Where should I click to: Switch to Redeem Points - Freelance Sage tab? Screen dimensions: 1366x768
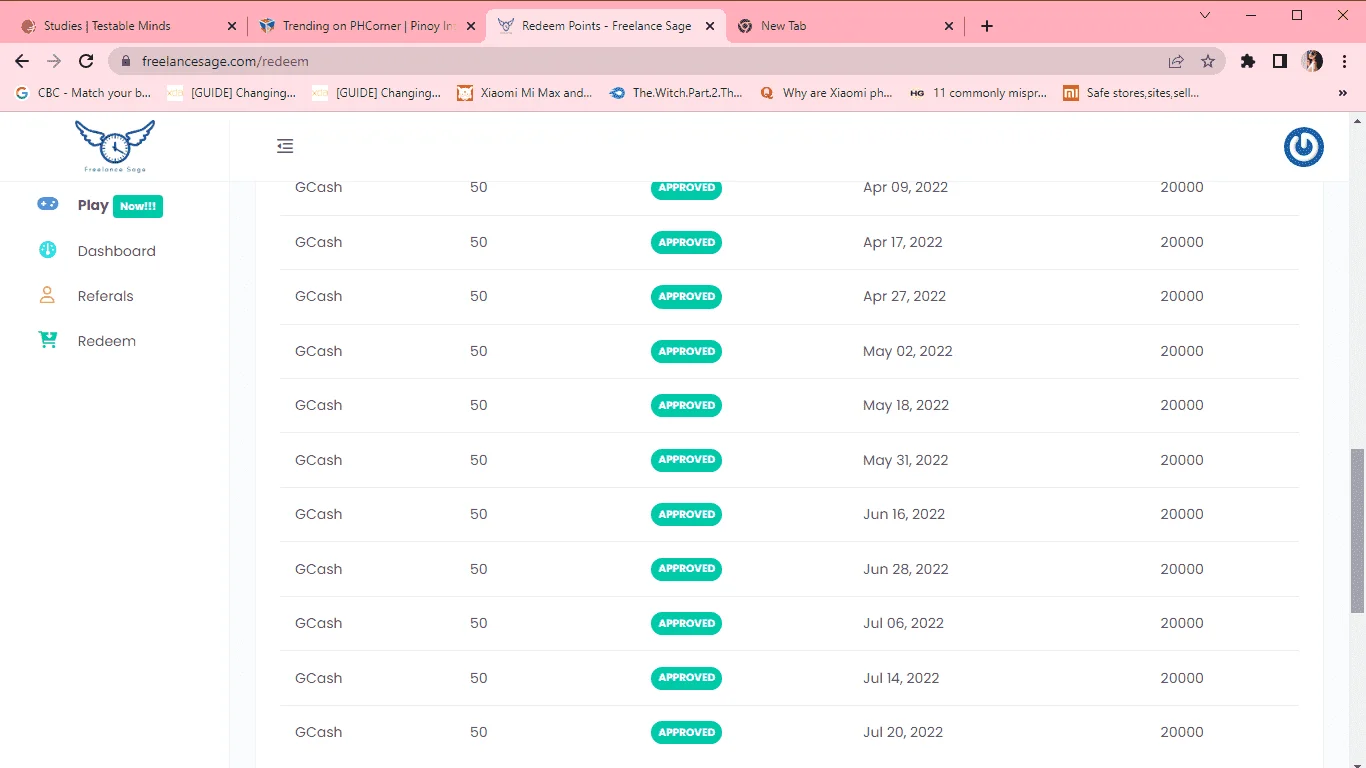(x=606, y=26)
